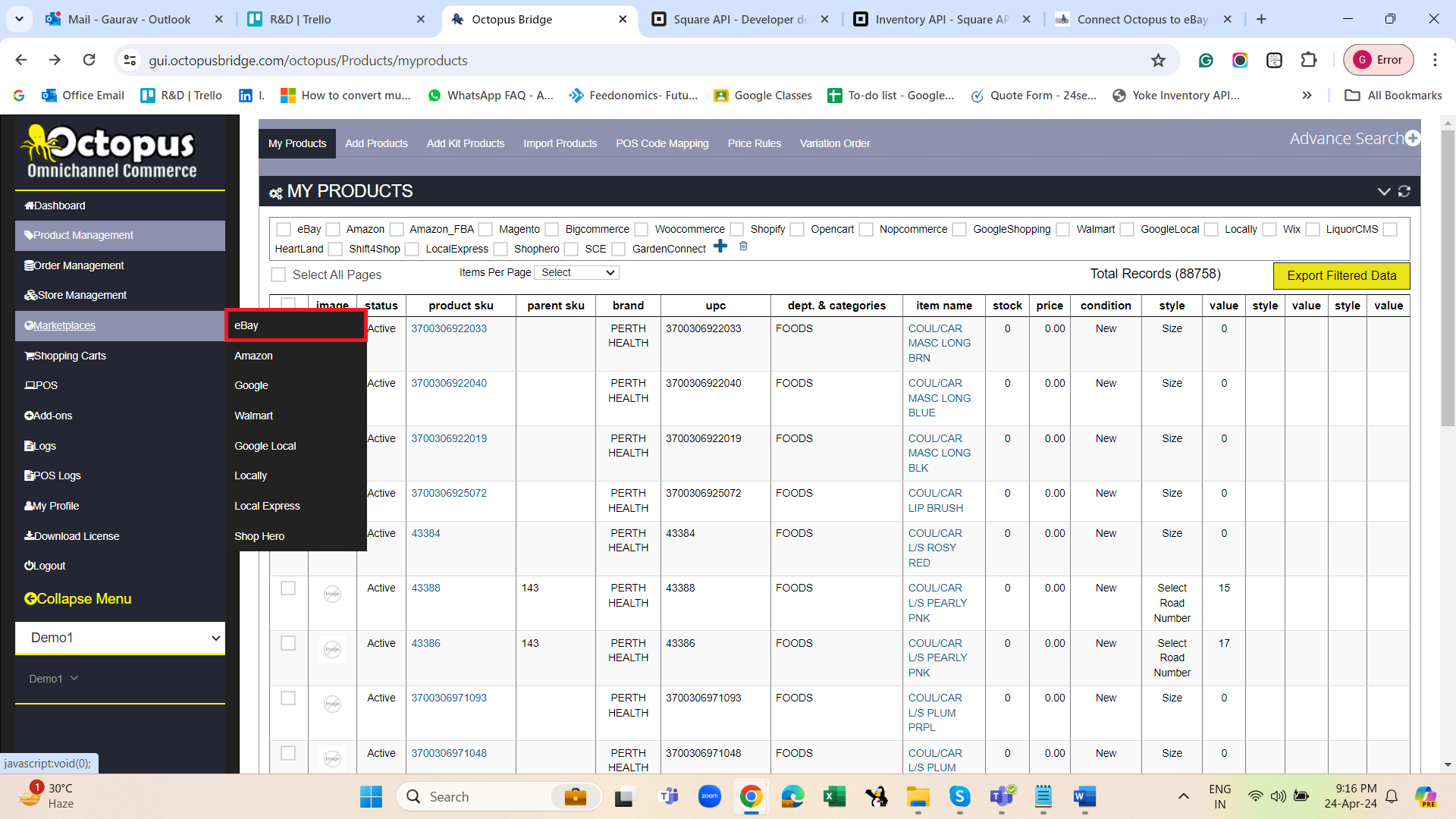The image size is (1456, 819).
Task: Click the Windows taskbar Search box
Action: tap(498, 797)
